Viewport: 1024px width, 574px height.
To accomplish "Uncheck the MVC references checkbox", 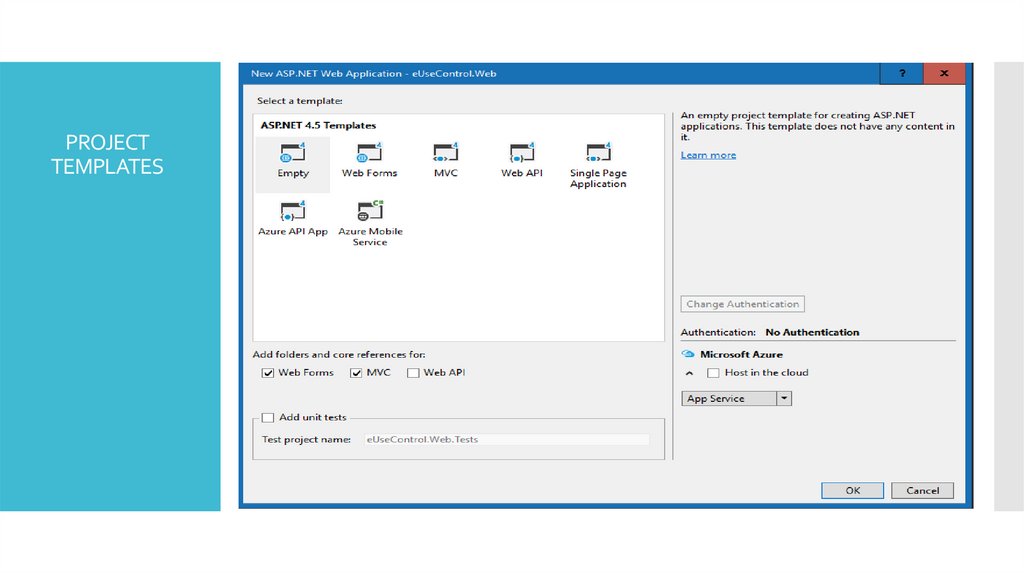I will coord(356,373).
